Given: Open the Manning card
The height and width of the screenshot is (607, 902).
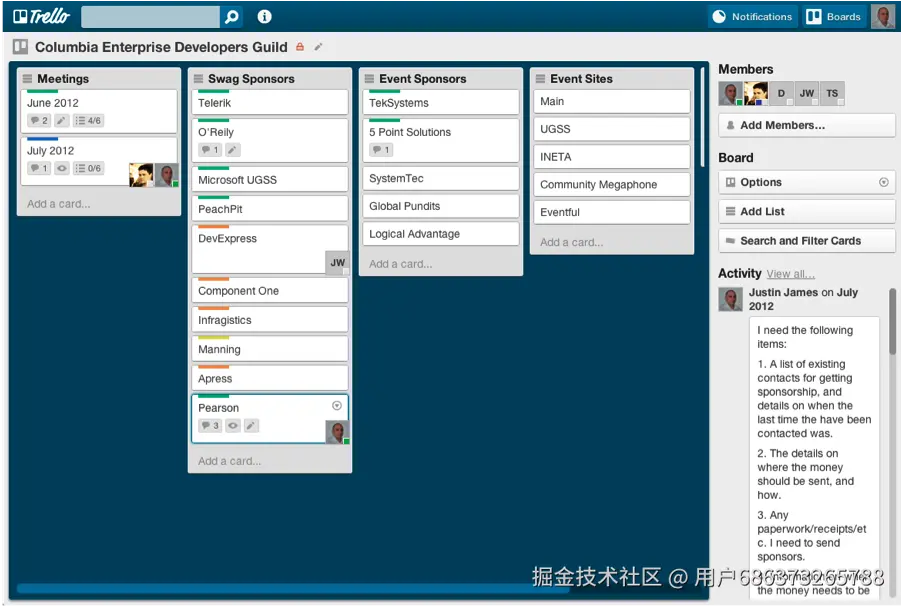Looking at the screenshot, I should pyautogui.click(x=270, y=349).
